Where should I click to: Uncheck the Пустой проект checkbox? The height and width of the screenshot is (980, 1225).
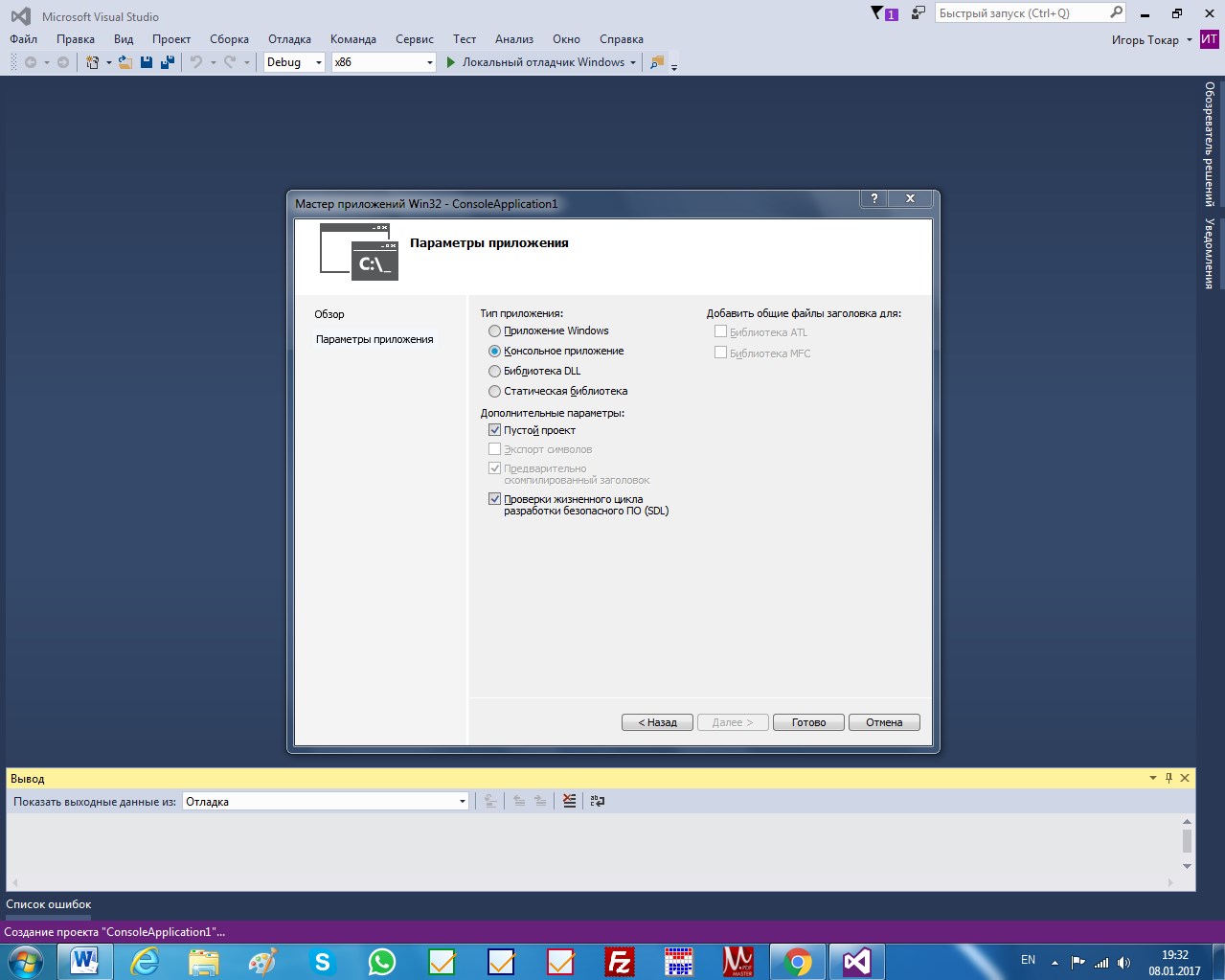[x=494, y=430]
